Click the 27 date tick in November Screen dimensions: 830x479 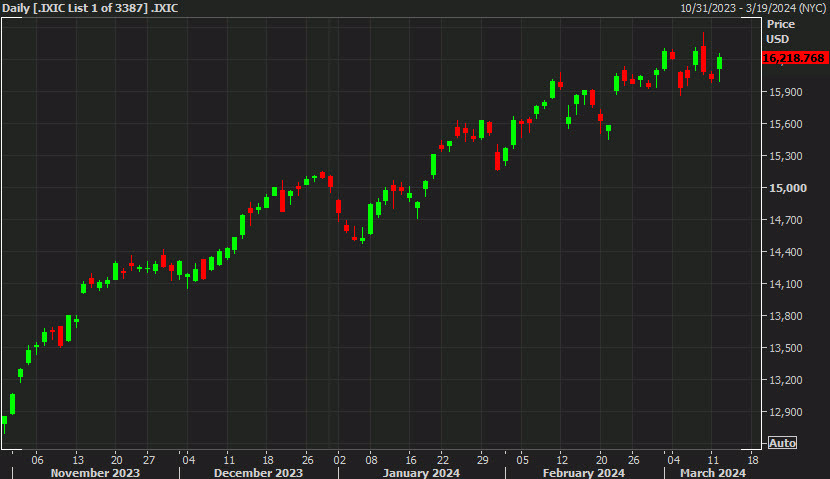[x=149, y=459]
